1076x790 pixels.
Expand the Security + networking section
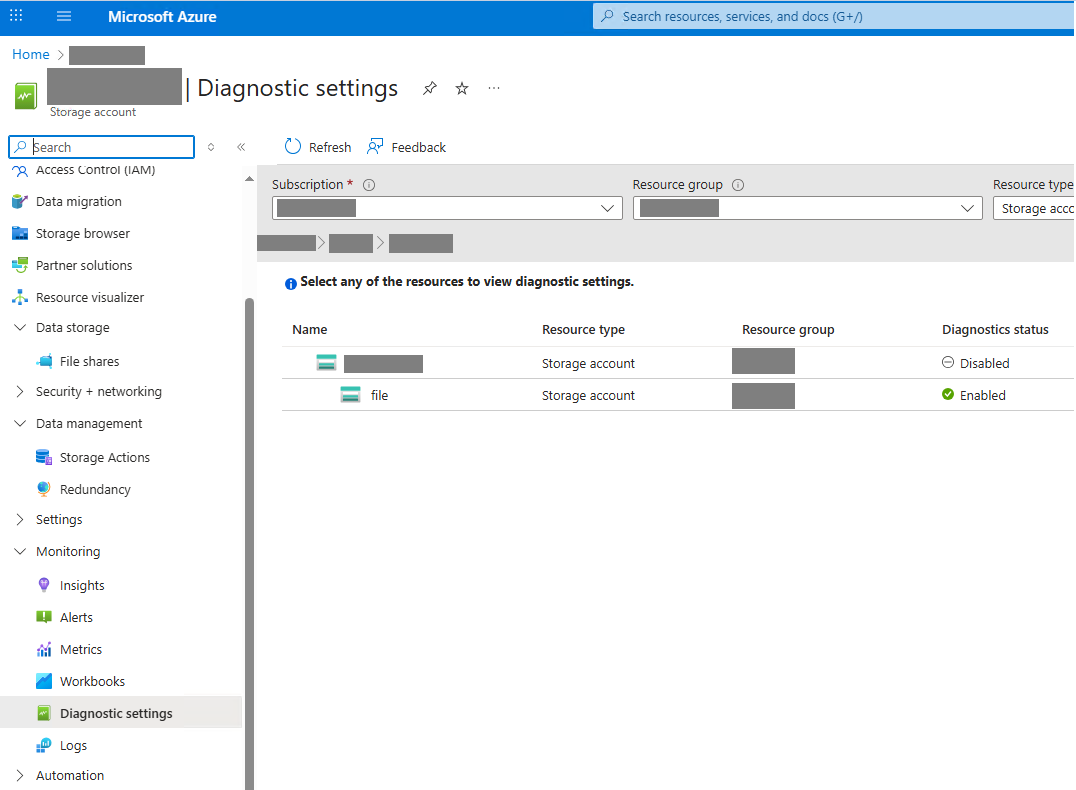[98, 392]
